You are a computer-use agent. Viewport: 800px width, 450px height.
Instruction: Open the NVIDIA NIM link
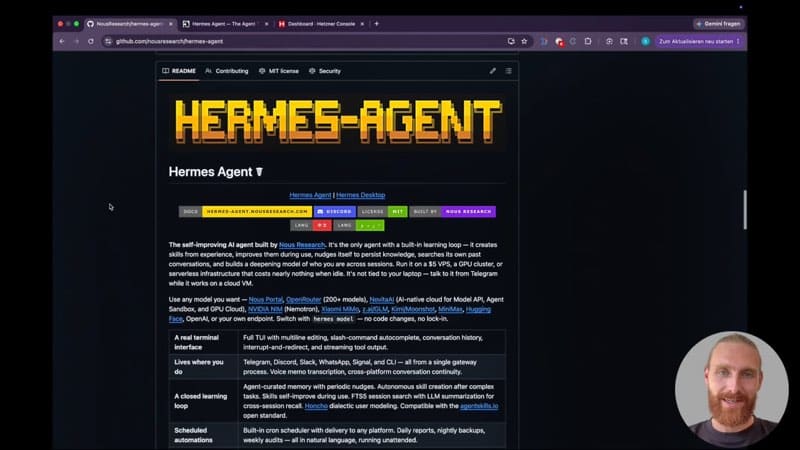[x=265, y=309]
